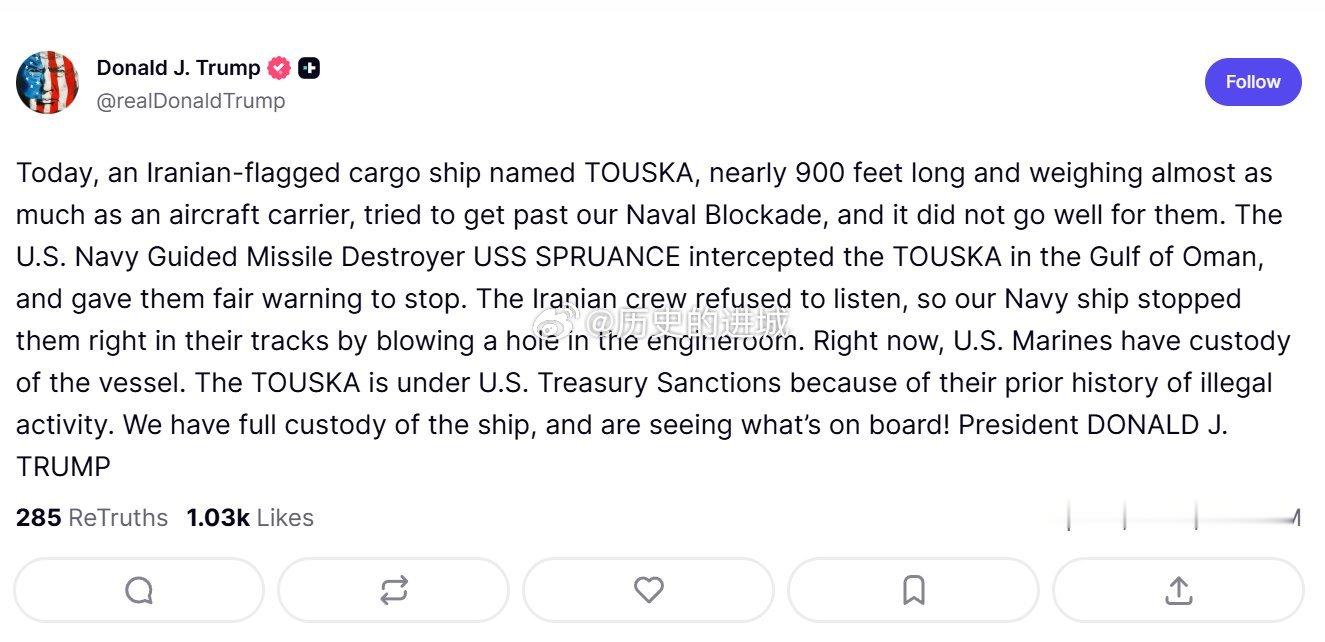
Task: Click the closing TRUMP signature word
Action: (x=63, y=467)
